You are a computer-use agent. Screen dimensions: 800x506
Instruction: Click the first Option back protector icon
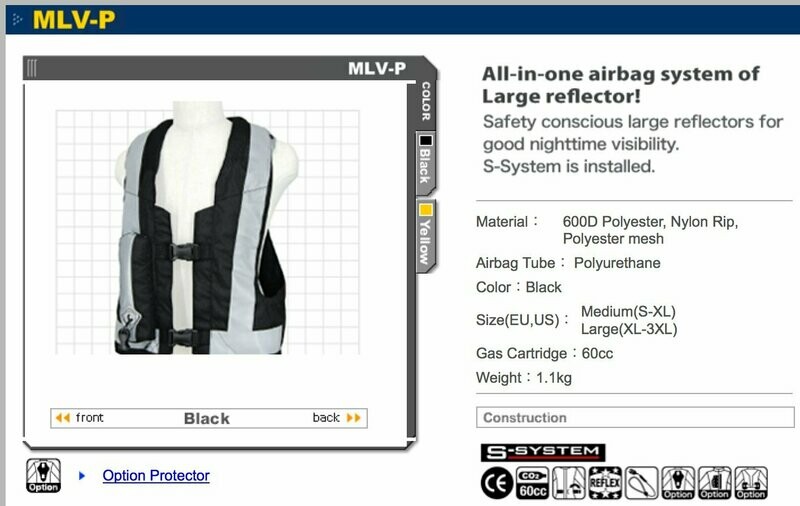click(x=678, y=483)
